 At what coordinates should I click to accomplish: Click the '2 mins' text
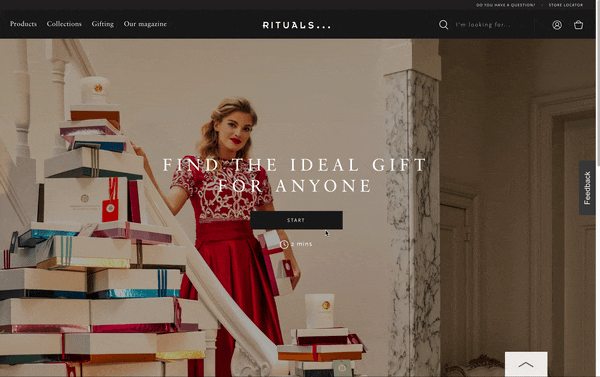302,244
